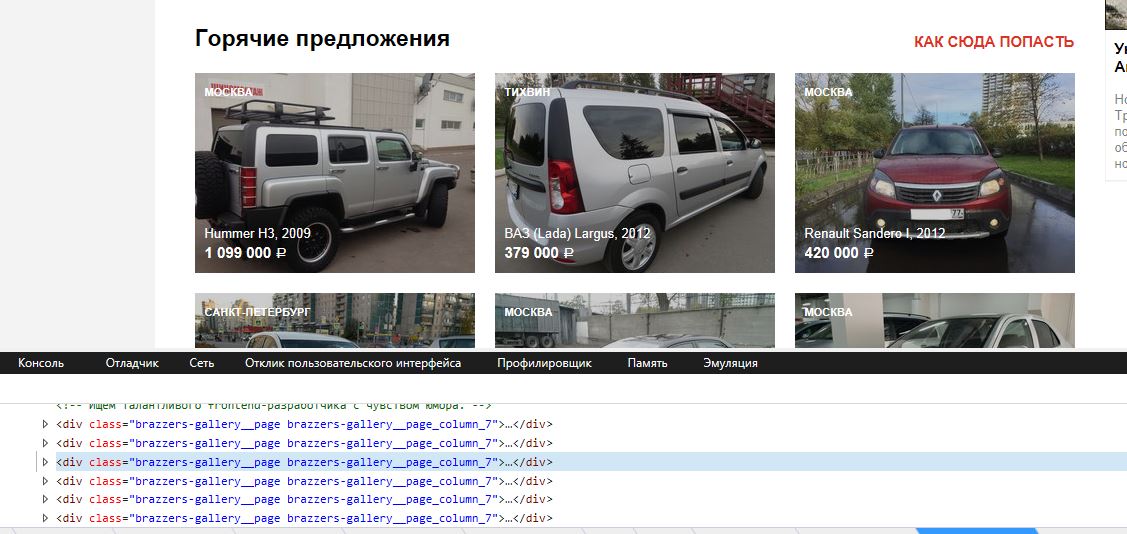
Task: Switch to the Отладчик tab
Action: point(132,363)
